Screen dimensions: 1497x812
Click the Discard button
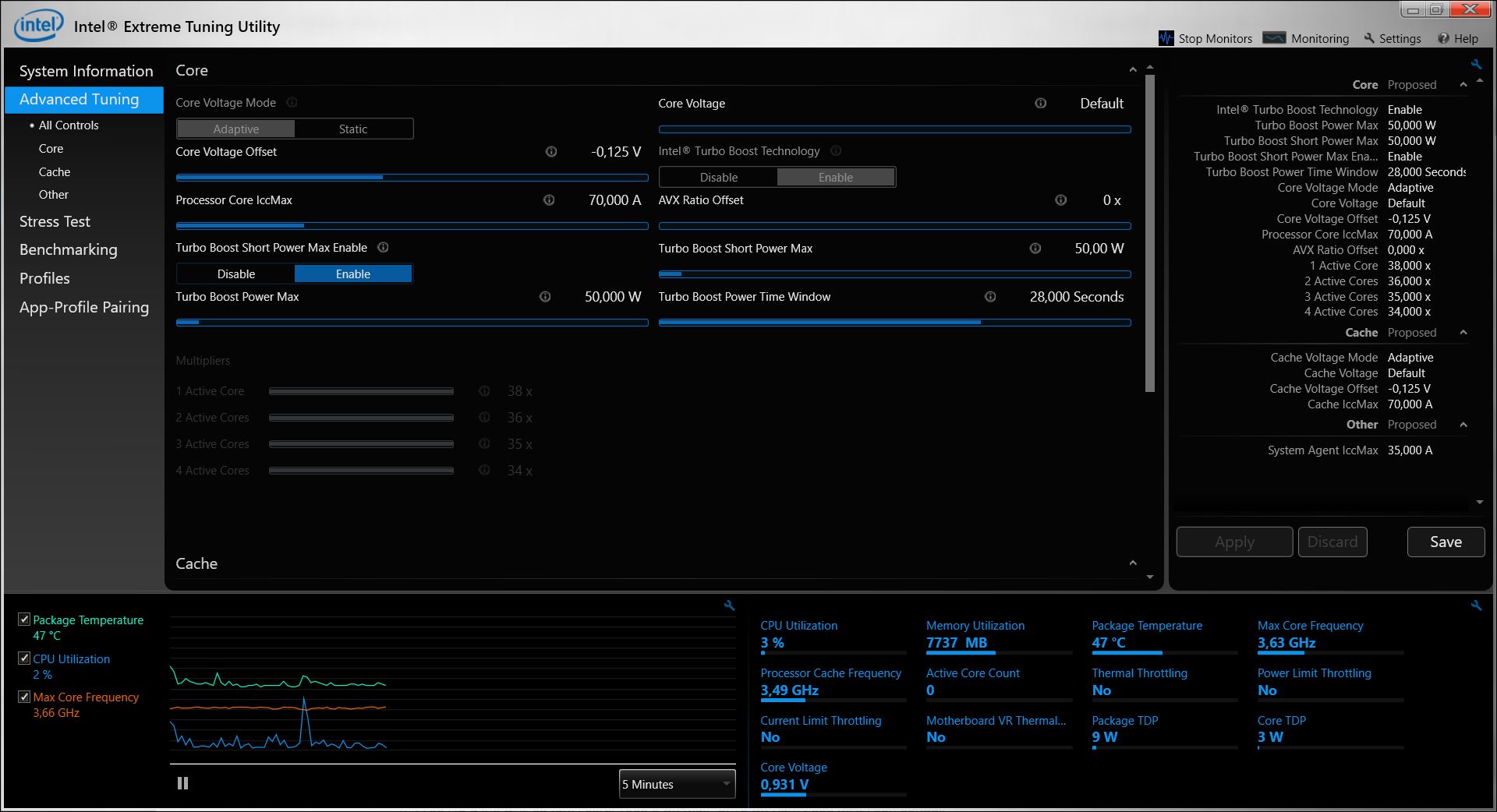(x=1332, y=542)
